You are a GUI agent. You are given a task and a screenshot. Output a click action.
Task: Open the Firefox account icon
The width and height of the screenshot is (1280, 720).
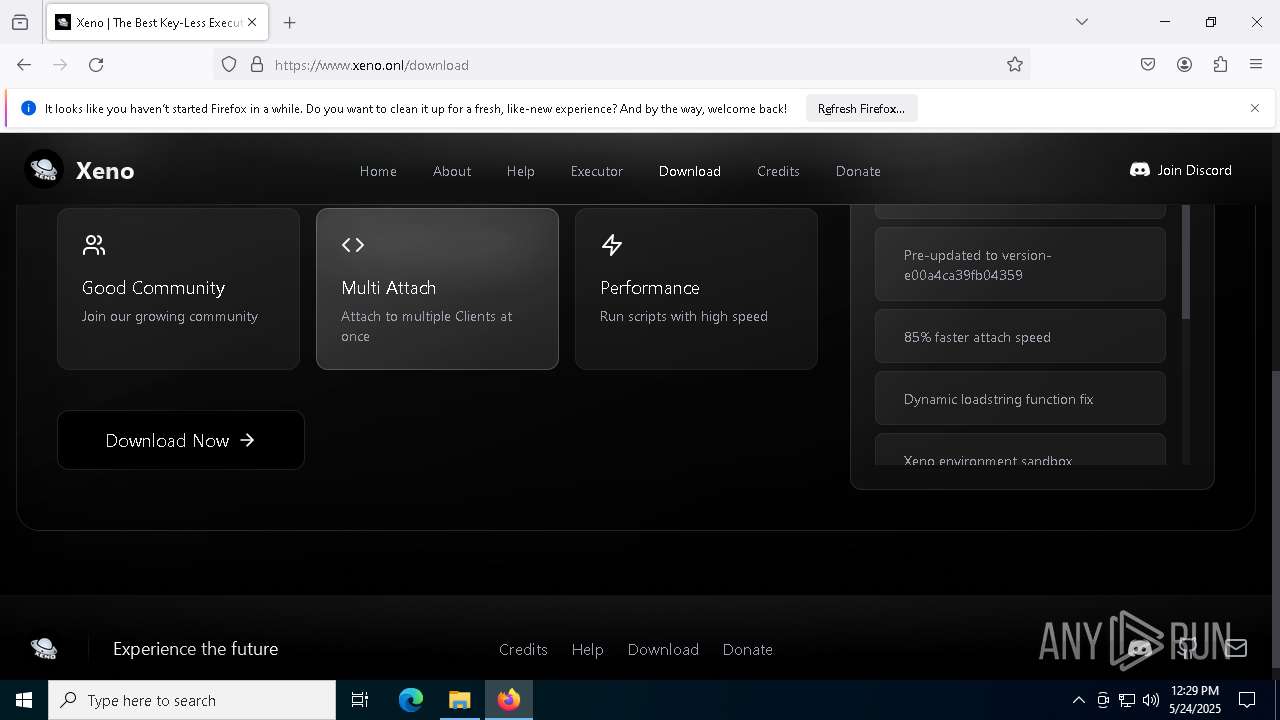(x=1184, y=65)
